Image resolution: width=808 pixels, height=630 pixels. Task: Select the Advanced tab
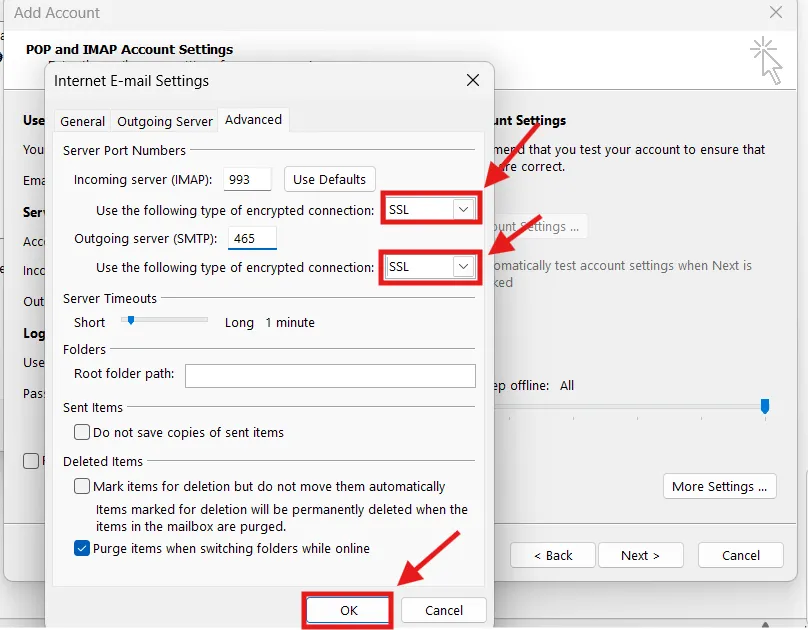pyautogui.click(x=253, y=120)
